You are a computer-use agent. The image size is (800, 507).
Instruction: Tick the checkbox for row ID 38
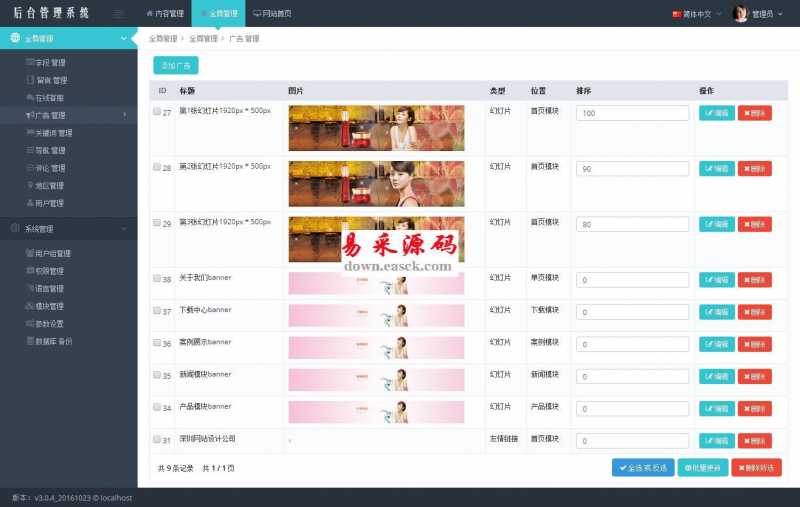(x=157, y=278)
